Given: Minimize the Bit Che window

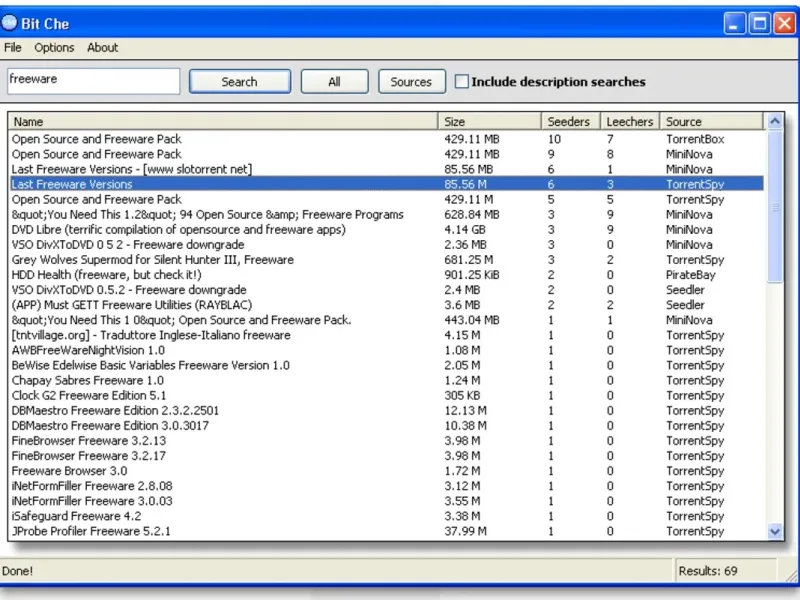Looking at the screenshot, I should click(x=735, y=23).
